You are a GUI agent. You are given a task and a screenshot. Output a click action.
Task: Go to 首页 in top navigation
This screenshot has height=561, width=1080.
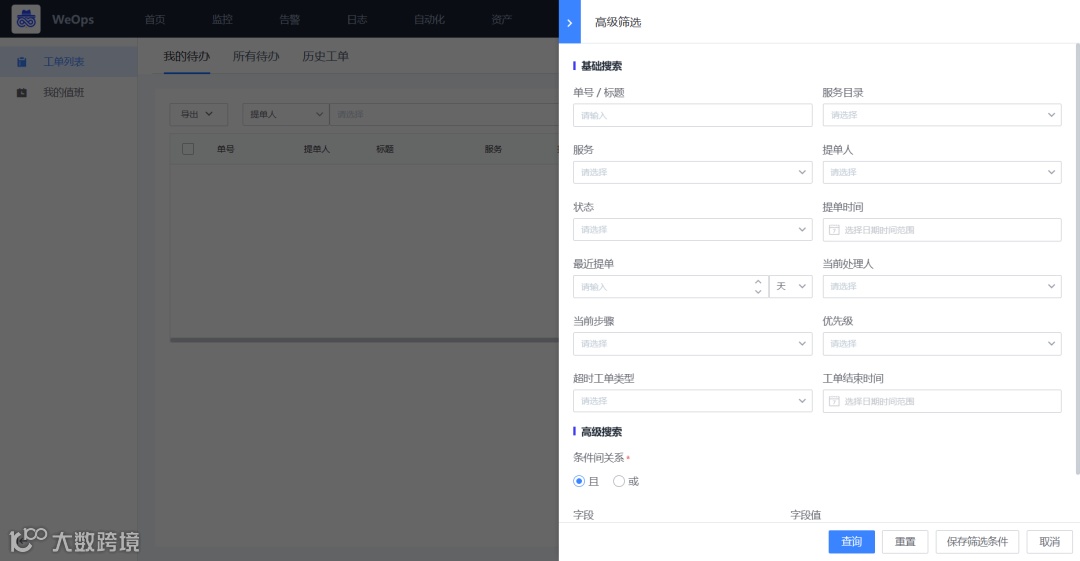[x=155, y=19]
